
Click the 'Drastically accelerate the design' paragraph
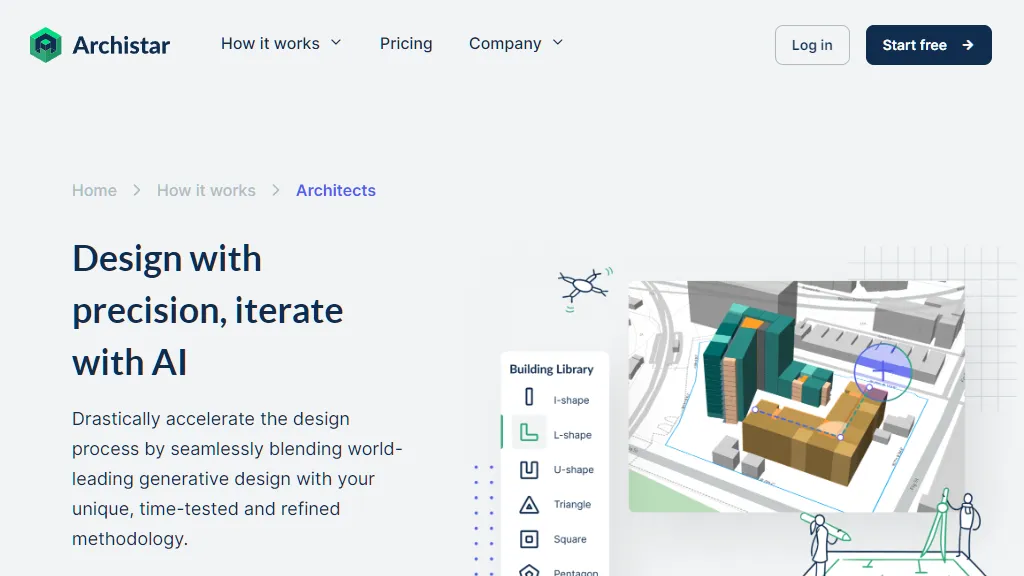[237, 479]
